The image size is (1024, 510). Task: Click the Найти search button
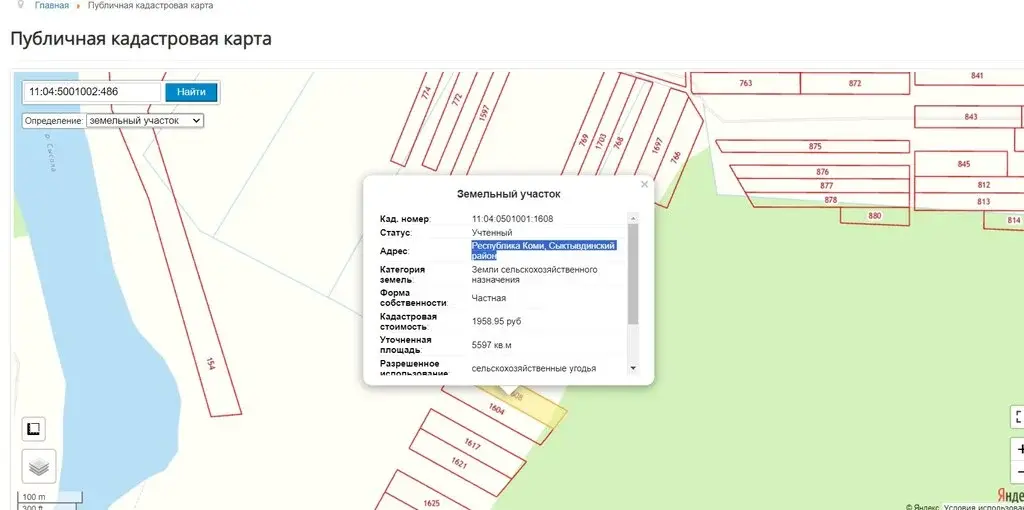tap(191, 92)
